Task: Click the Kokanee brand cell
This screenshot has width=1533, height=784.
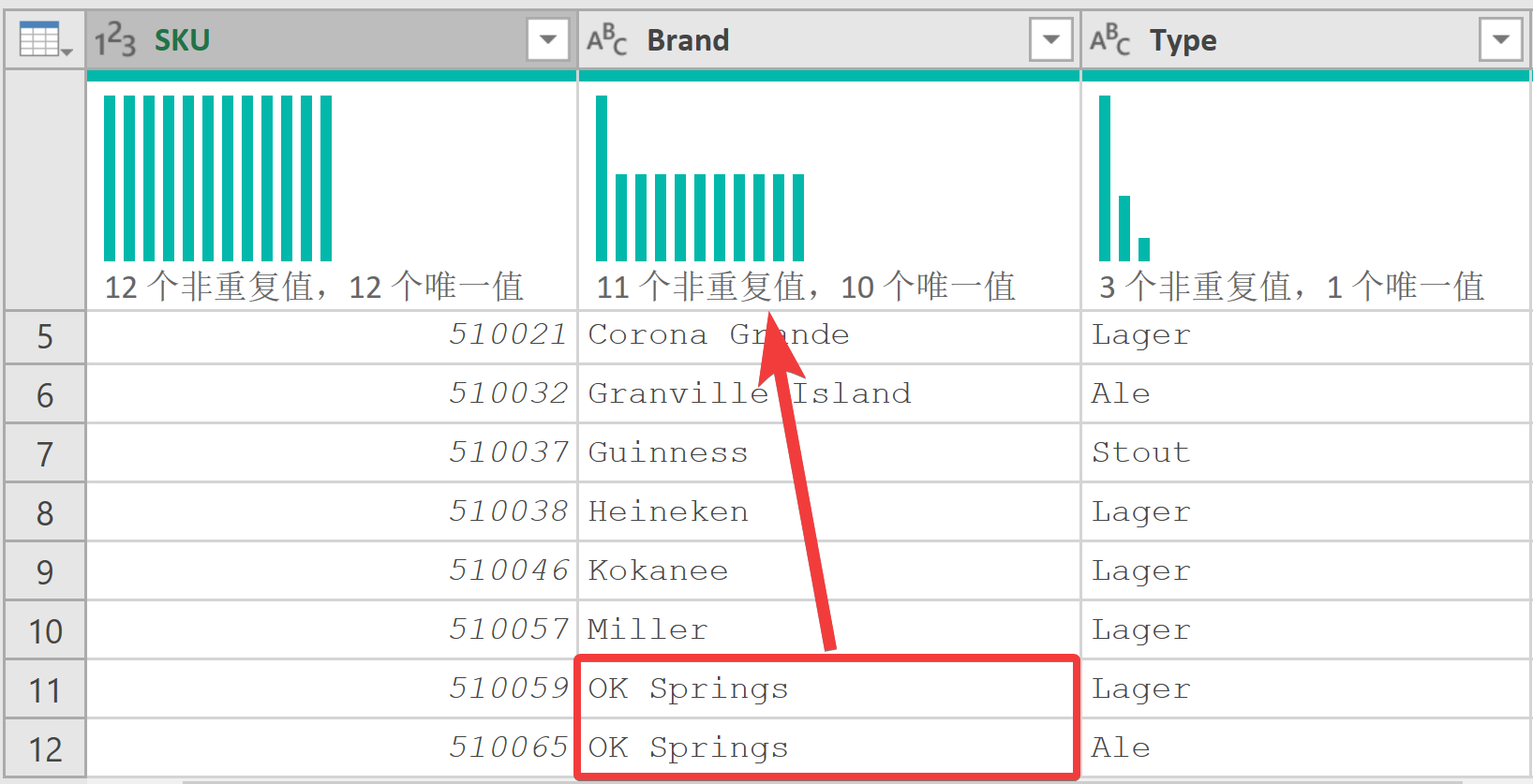Action: [x=829, y=571]
